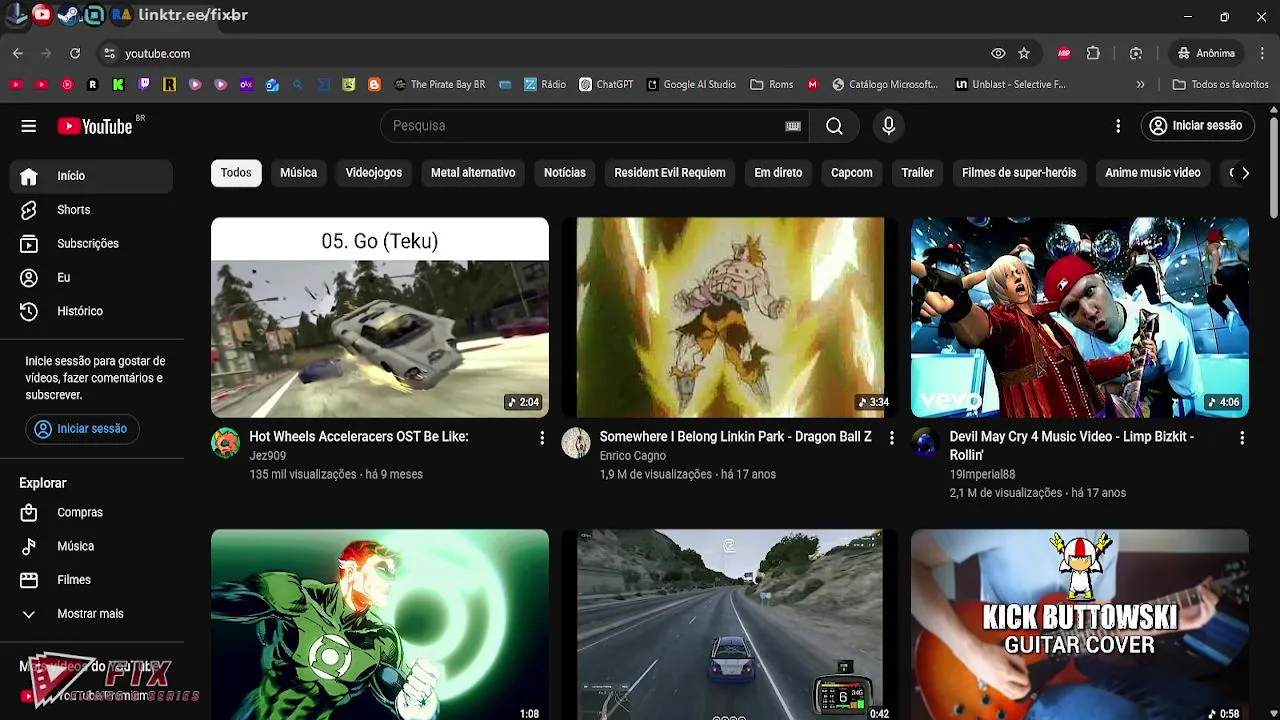Image resolution: width=1280 pixels, height=720 pixels.
Task: Select the Metal alternativo chip
Action: pyautogui.click(x=473, y=173)
